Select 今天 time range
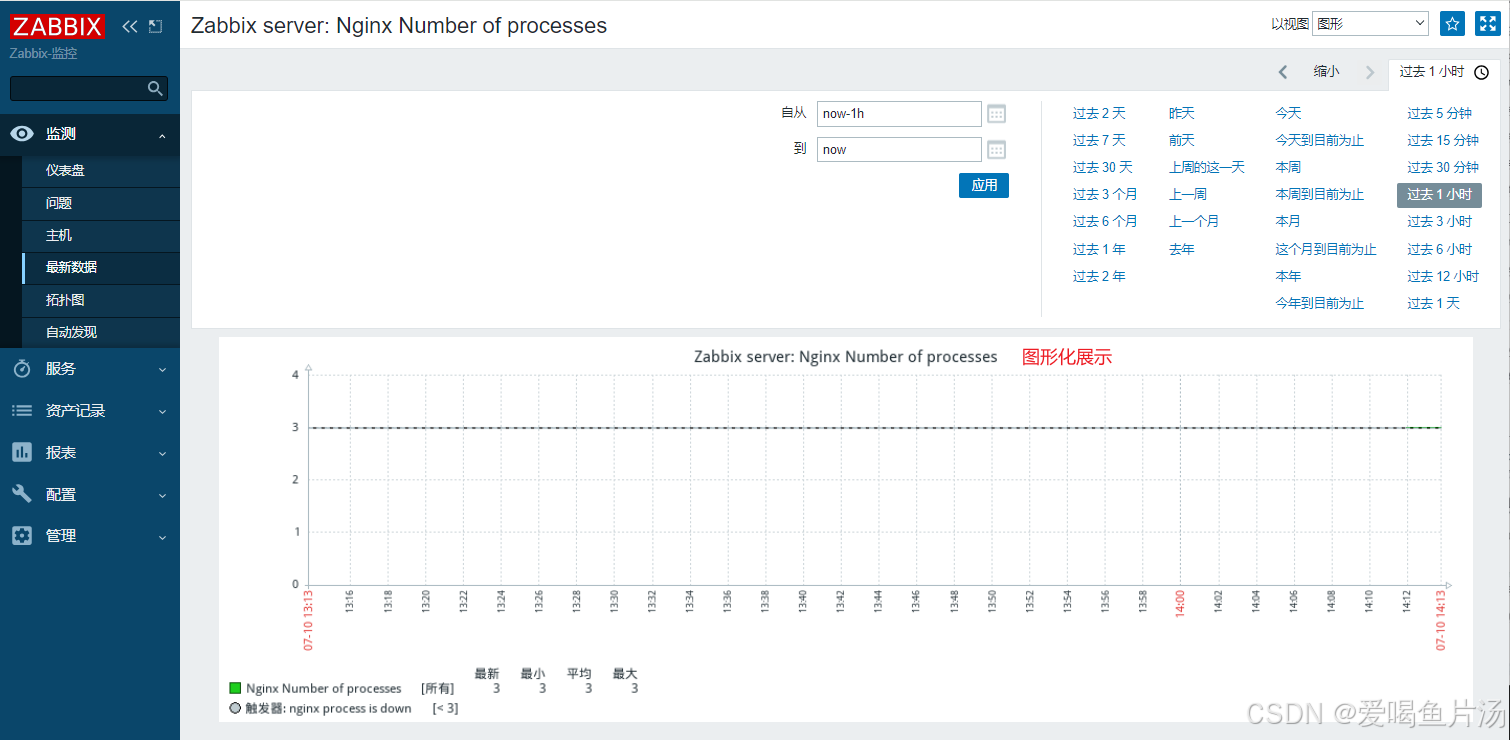The width and height of the screenshot is (1510, 740). [1288, 114]
